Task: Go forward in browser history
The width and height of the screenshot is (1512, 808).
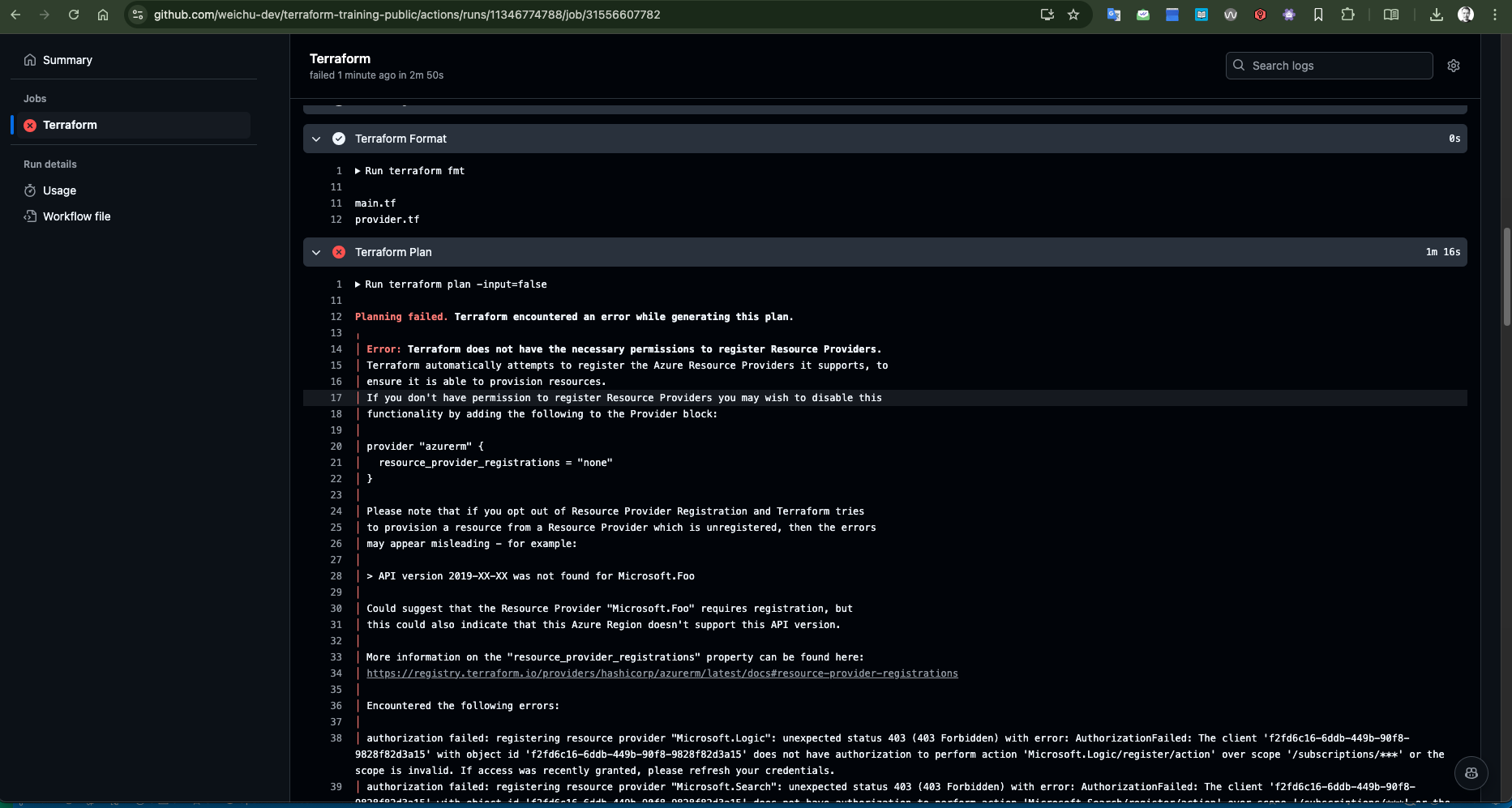Action: click(x=45, y=15)
